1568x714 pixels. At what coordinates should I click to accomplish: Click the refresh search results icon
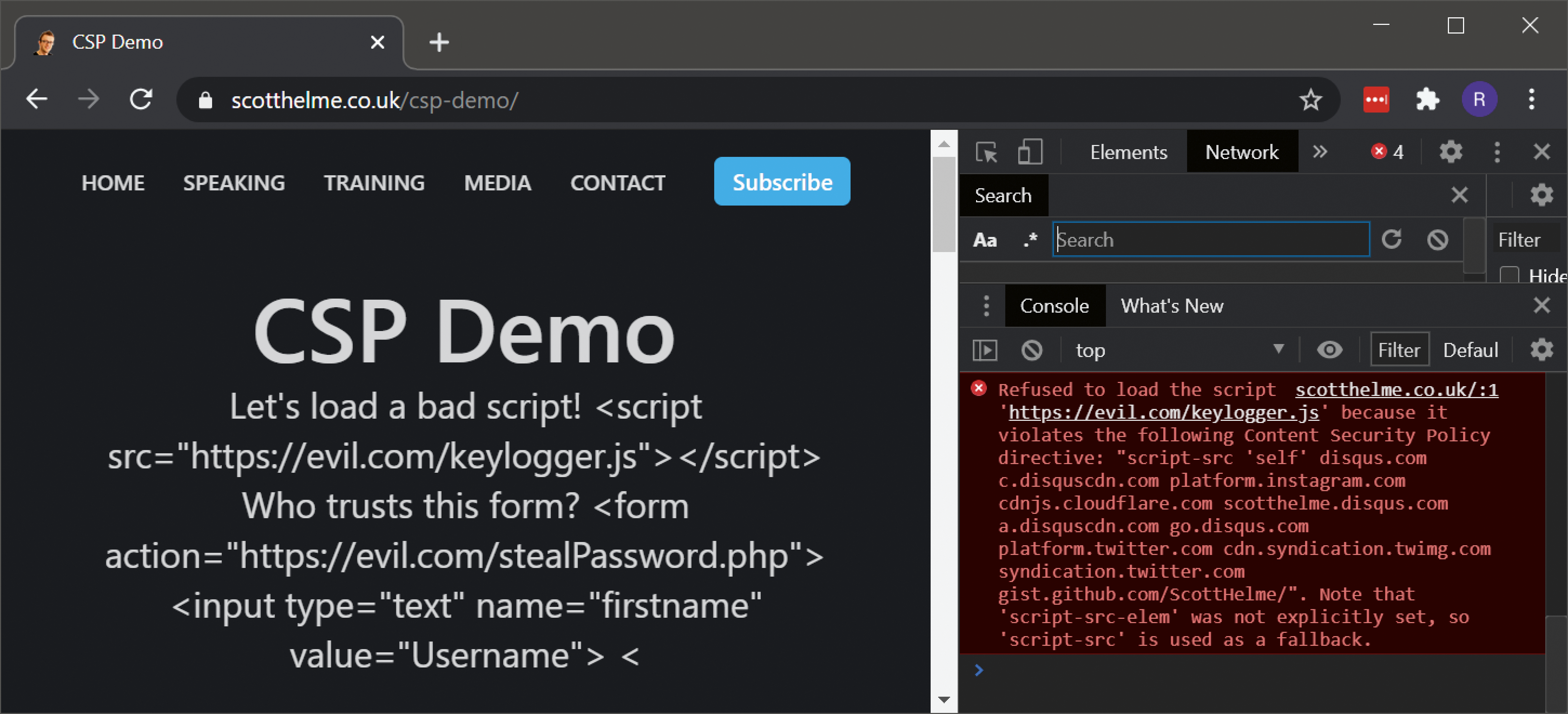pyautogui.click(x=1392, y=240)
